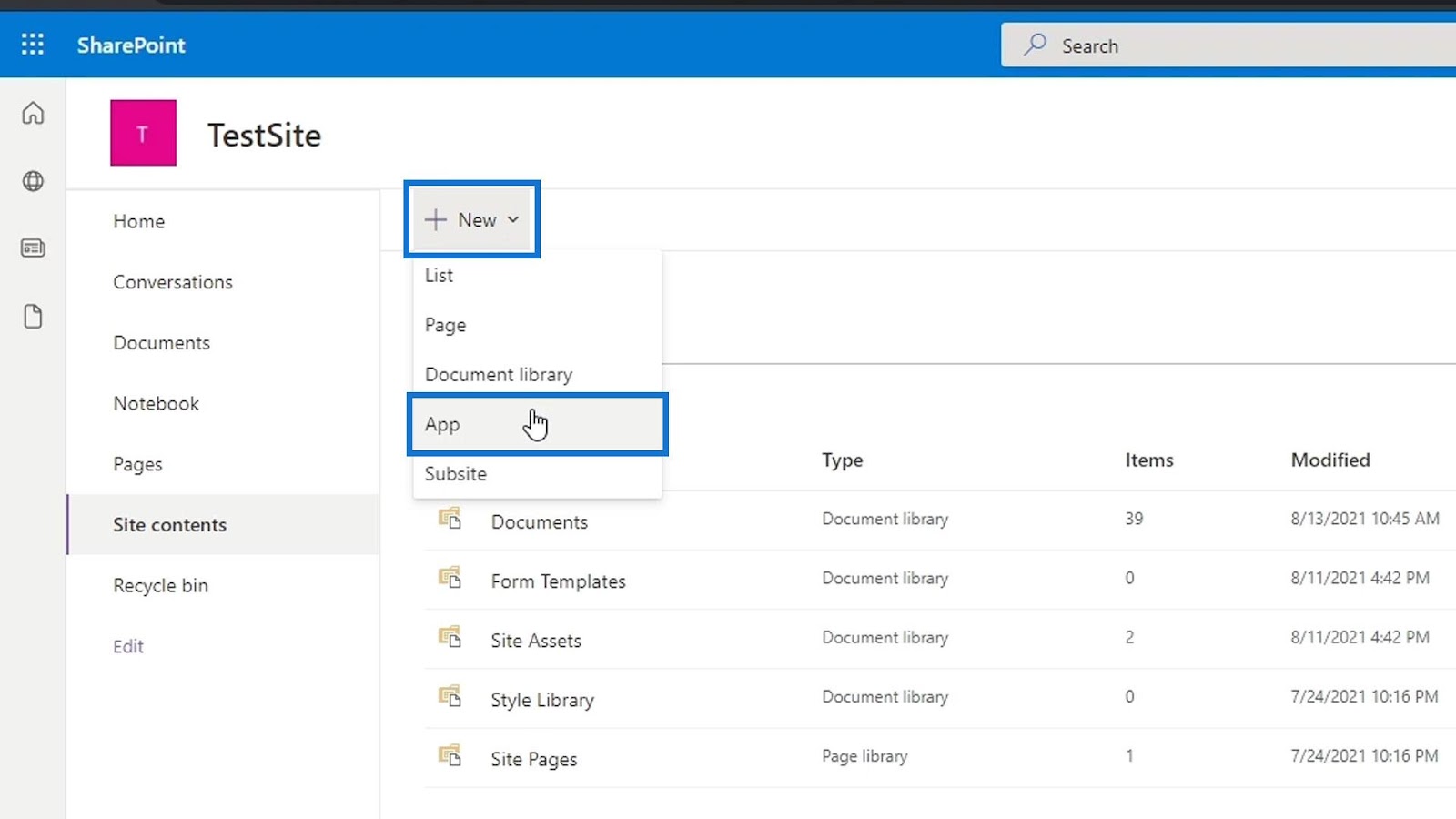The height and width of the screenshot is (819, 1456).
Task: Click the Style Library row icon
Action: (x=450, y=697)
